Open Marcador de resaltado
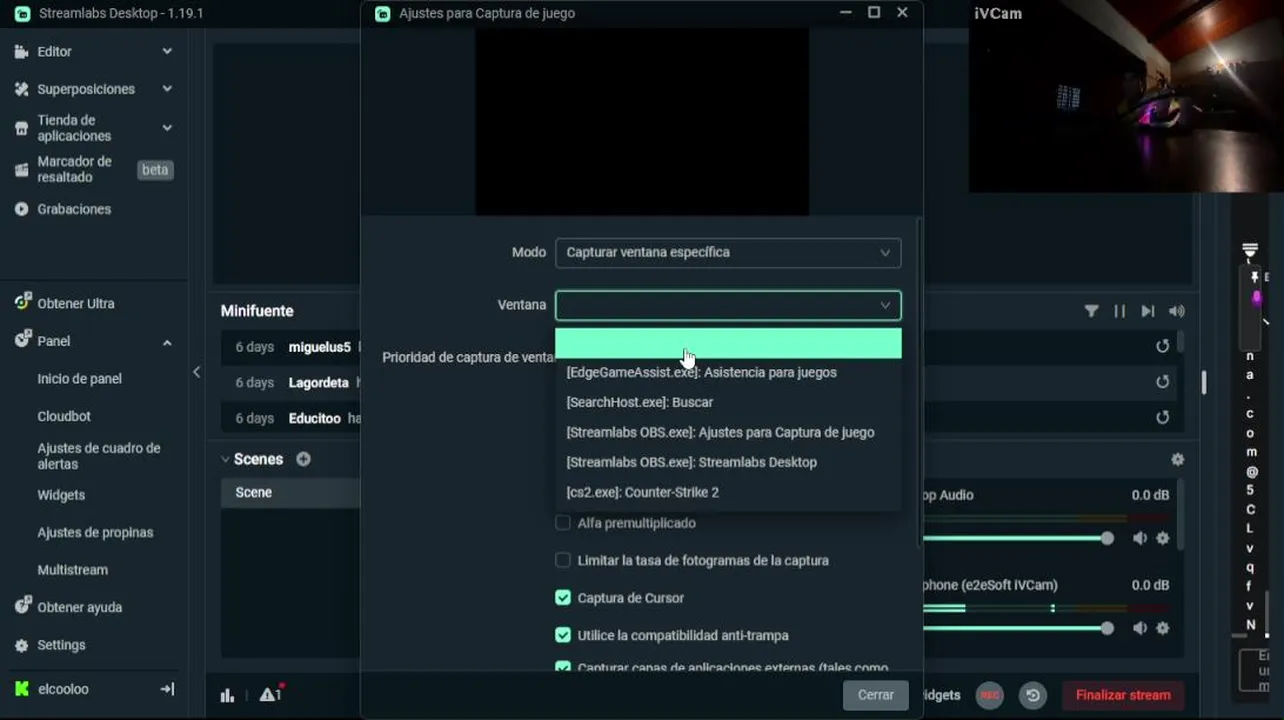 [x=74, y=169]
